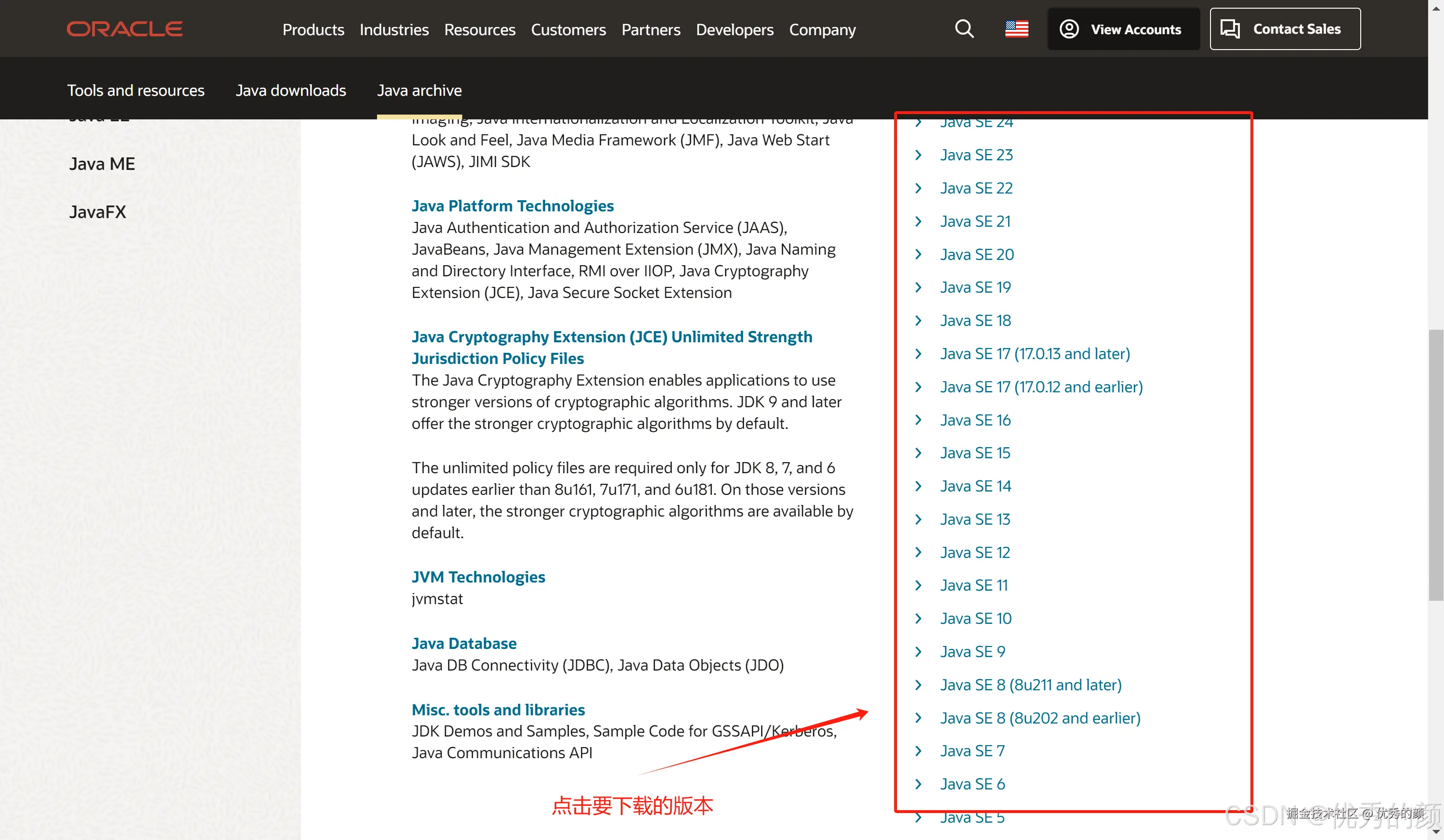The image size is (1444, 840).
Task: Click chevron icon beside Java SE 11
Action: point(919,585)
